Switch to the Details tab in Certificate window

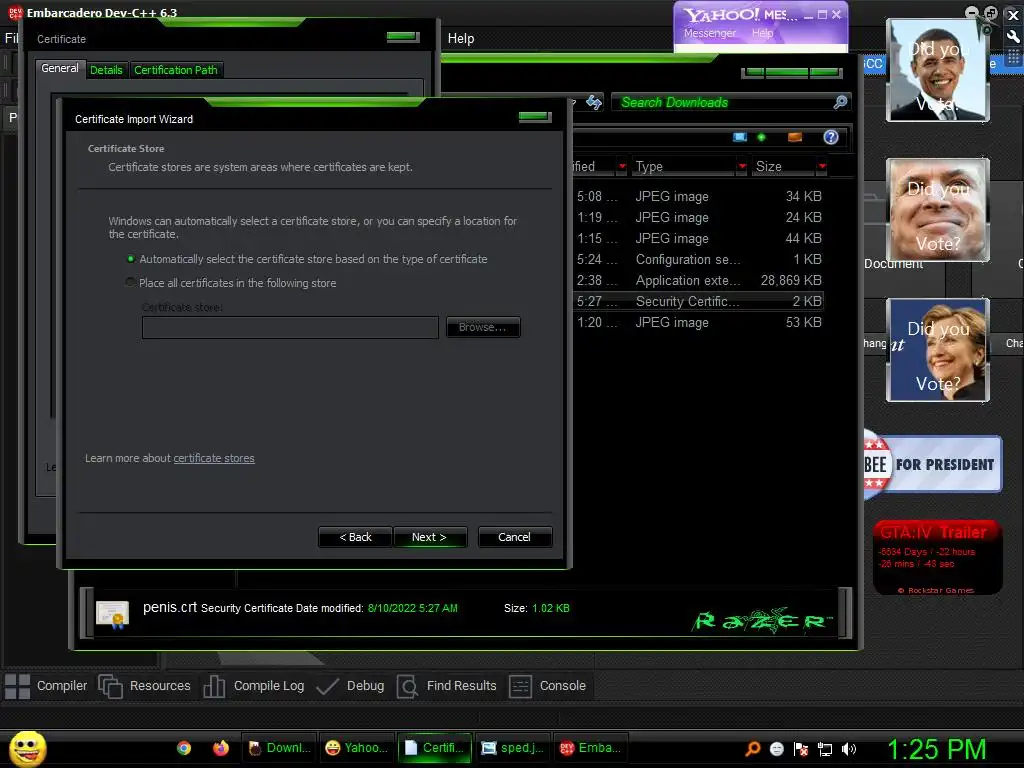tap(106, 70)
